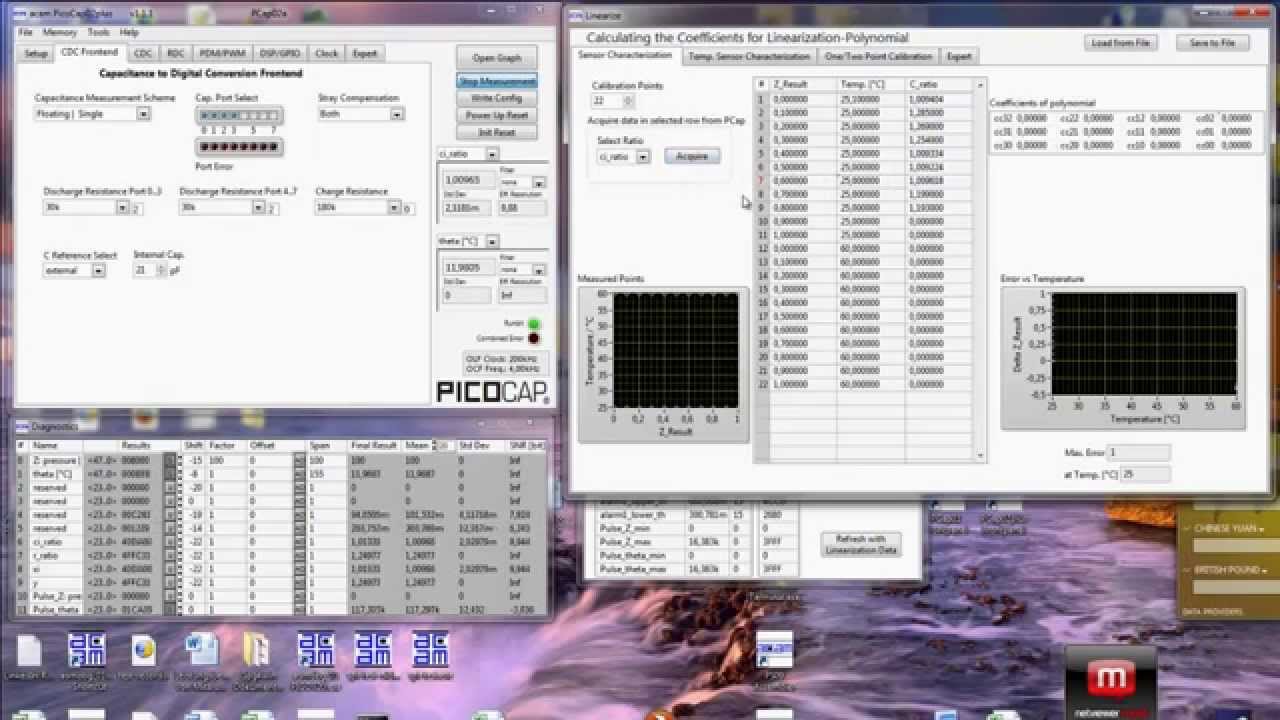Click Save to File button
The height and width of the screenshot is (720, 1280).
point(1212,43)
